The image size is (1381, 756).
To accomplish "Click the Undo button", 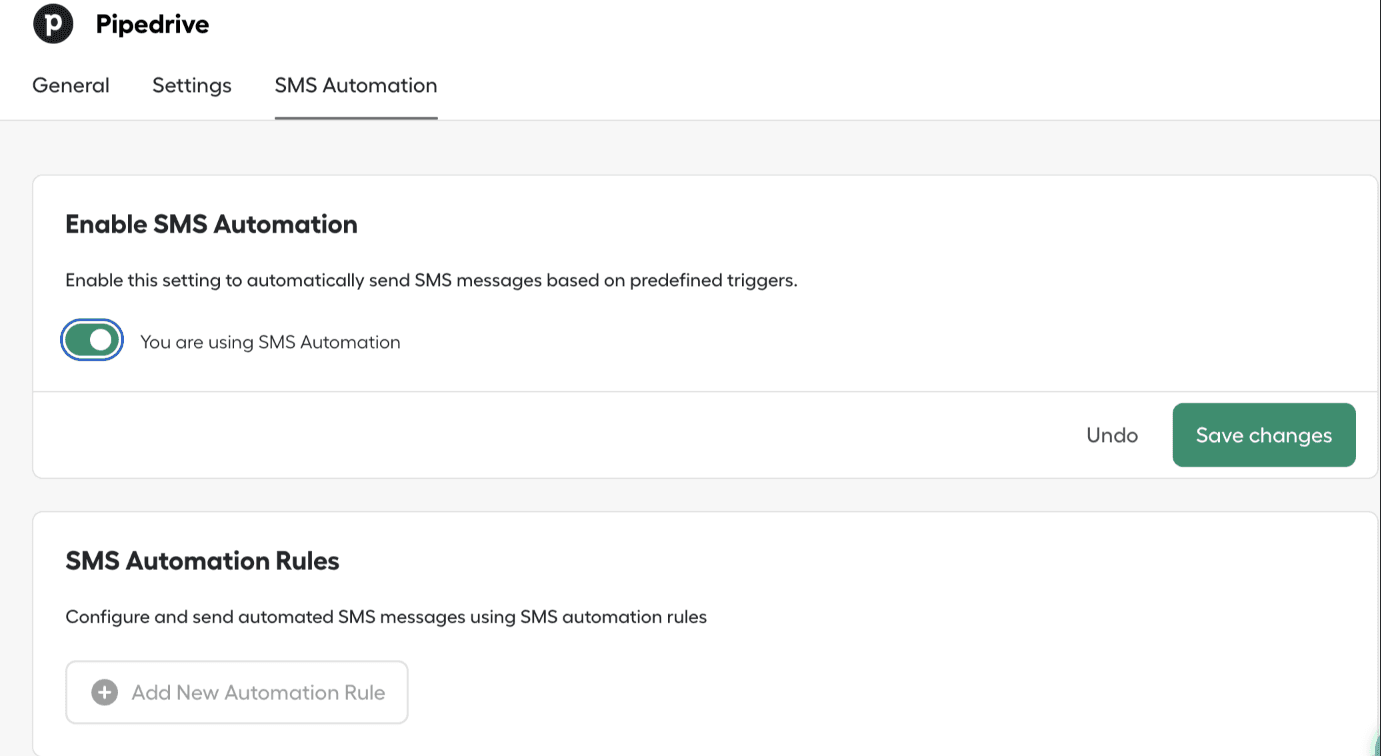I will pyautogui.click(x=1112, y=435).
